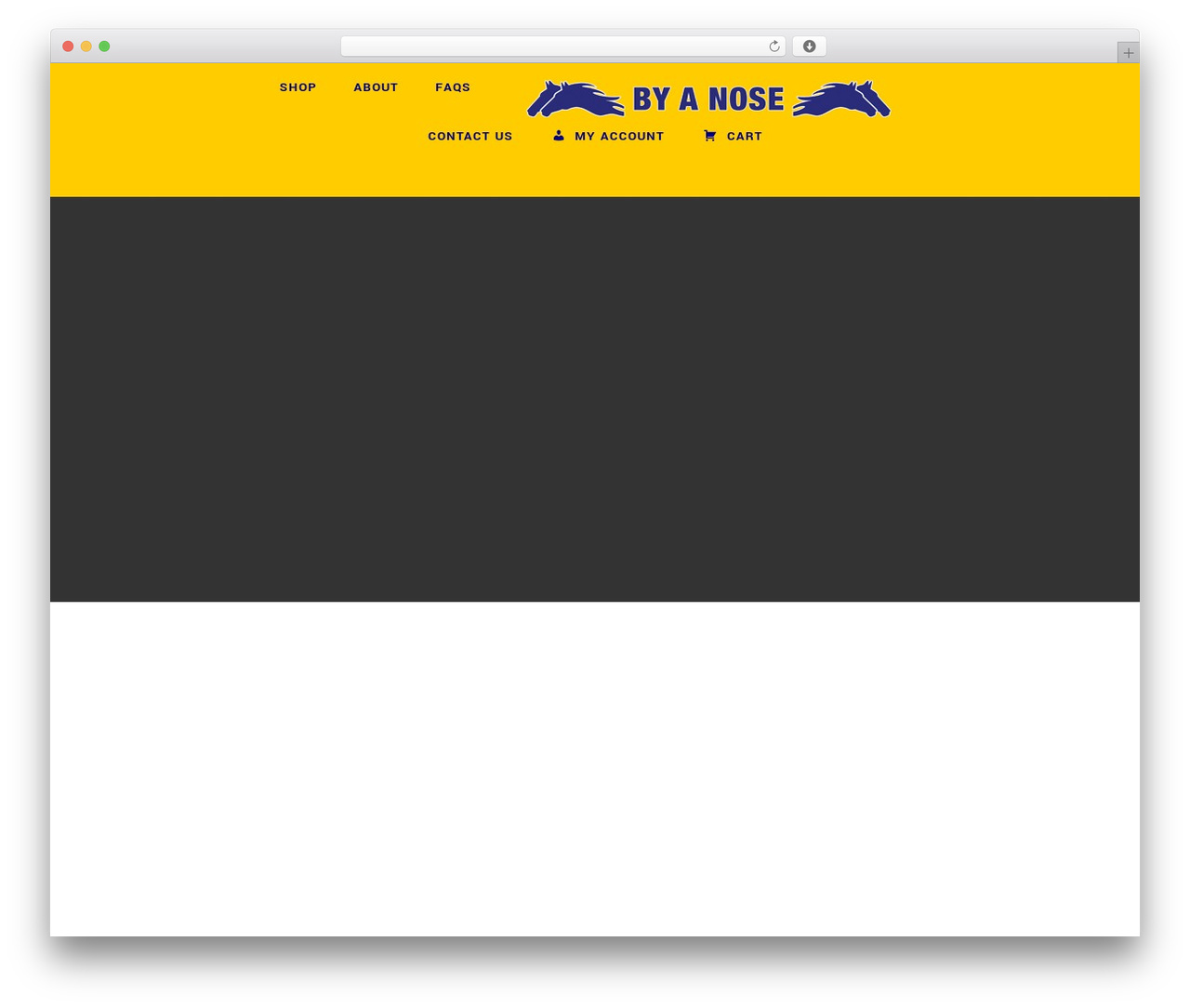The height and width of the screenshot is (1008, 1190).
Task: Minimize the window with yellow button
Action: (x=86, y=46)
